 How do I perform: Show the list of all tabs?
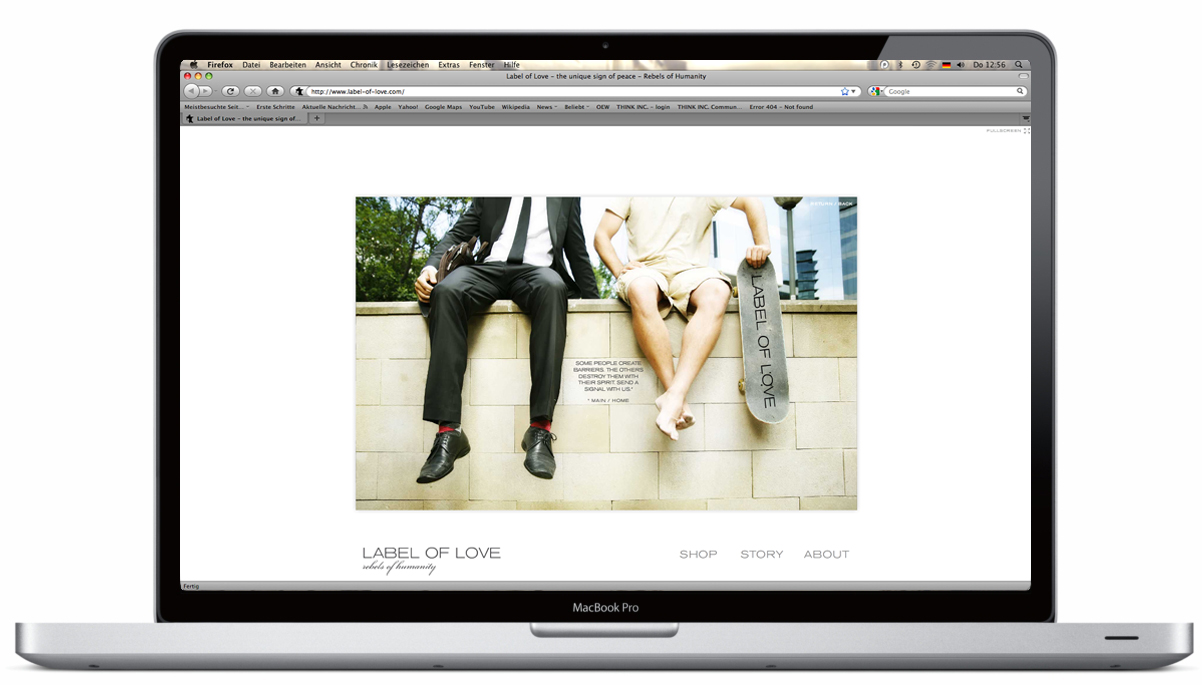[x=1025, y=118]
